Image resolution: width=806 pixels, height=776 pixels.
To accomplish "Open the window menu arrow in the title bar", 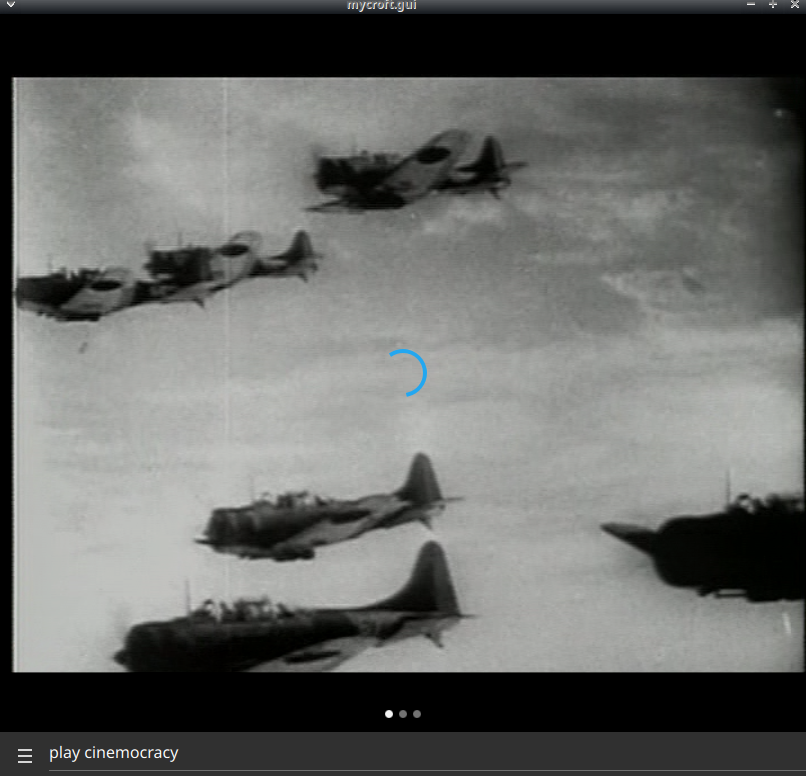I will click(10, 5).
